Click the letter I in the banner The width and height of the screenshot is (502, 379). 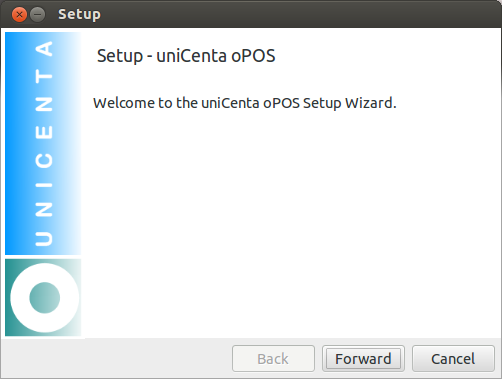44,185
